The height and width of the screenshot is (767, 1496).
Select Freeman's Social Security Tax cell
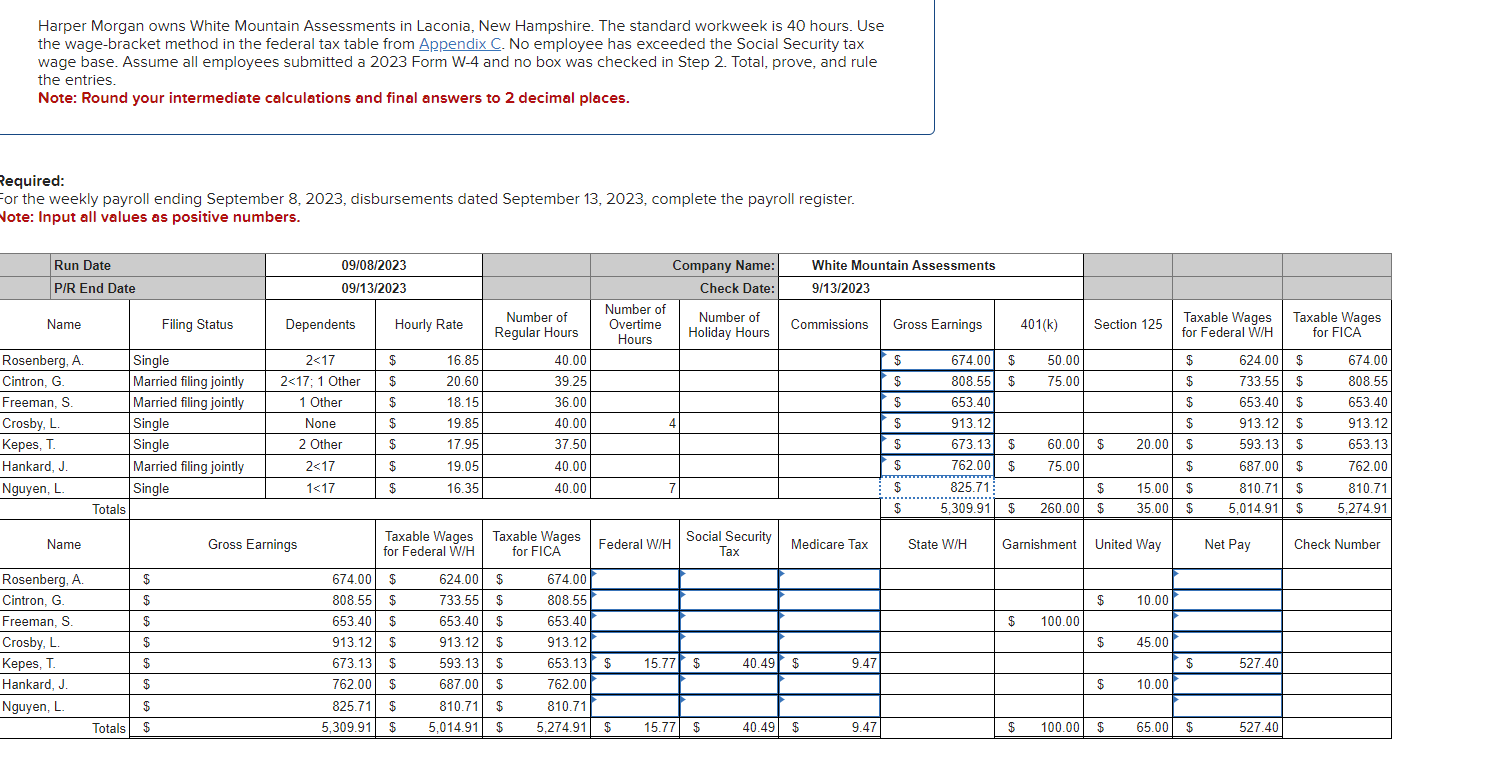[x=730, y=621]
